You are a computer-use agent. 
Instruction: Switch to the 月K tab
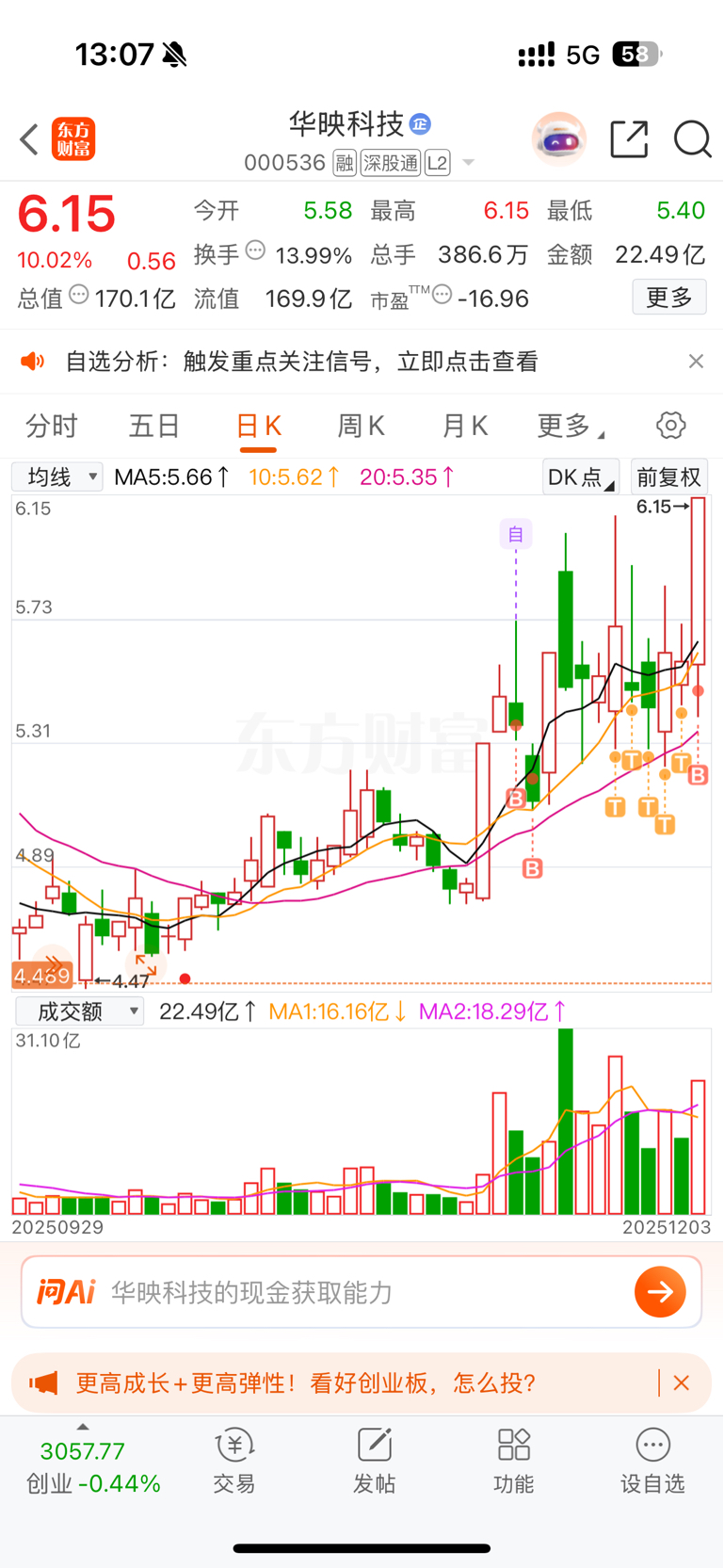pos(464,427)
